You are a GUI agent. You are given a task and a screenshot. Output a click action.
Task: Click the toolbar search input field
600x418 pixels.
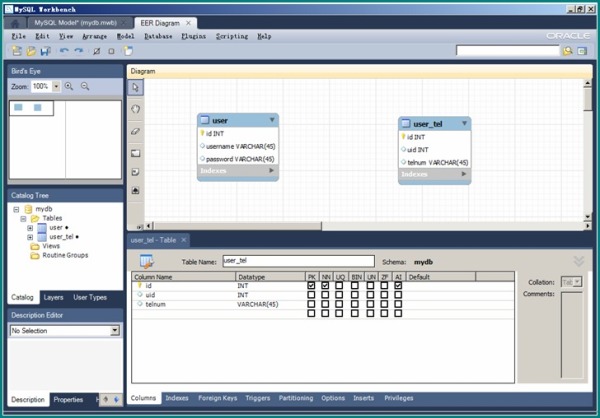click(507, 51)
